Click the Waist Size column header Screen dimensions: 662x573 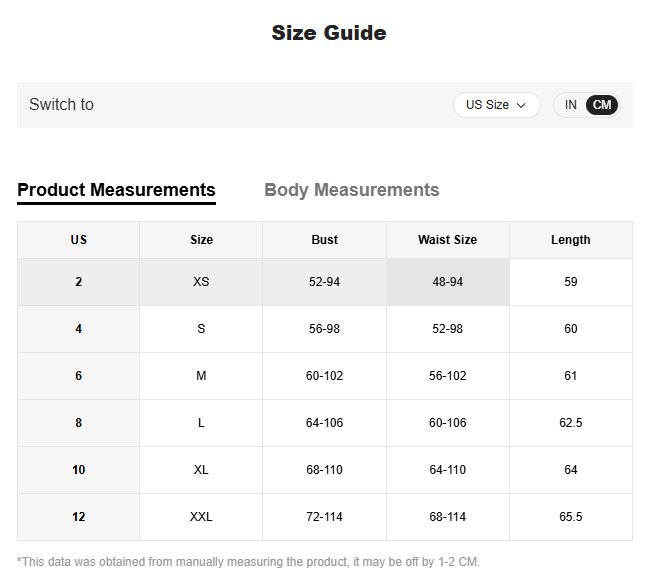pyautogui.click(x=448, y=240)
